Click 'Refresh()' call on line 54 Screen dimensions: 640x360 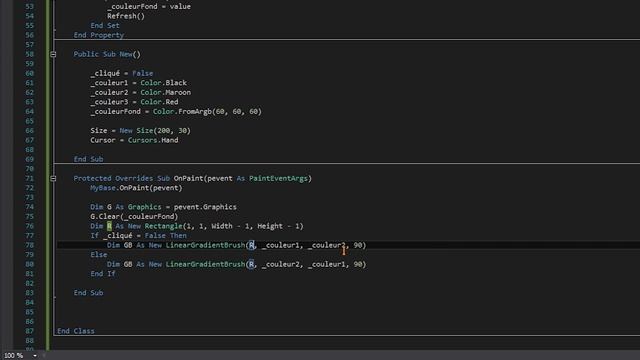click(x=126, y=16)
